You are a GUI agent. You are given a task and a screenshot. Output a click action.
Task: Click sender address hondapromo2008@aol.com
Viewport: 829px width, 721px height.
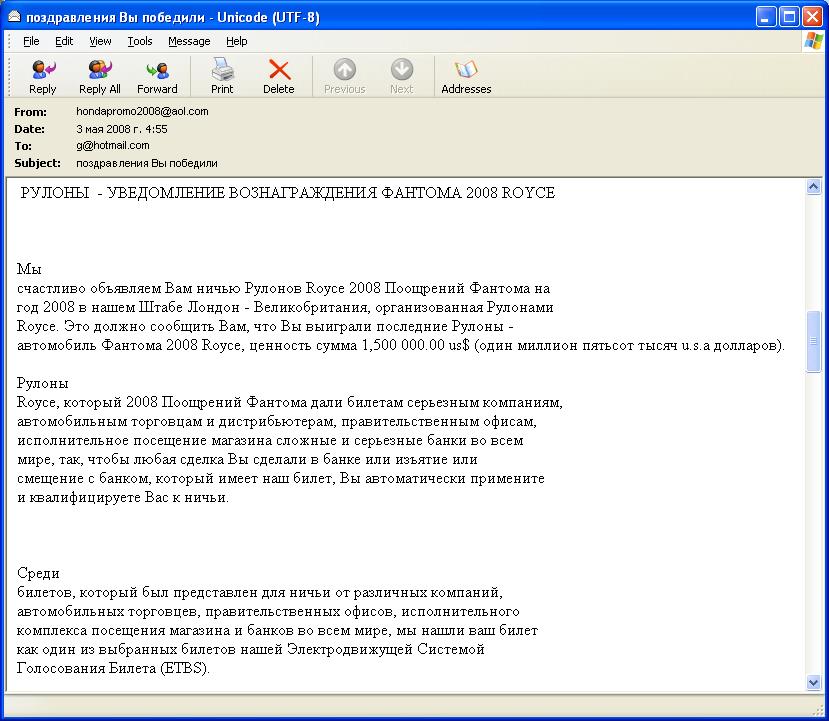tap(142, 112)
